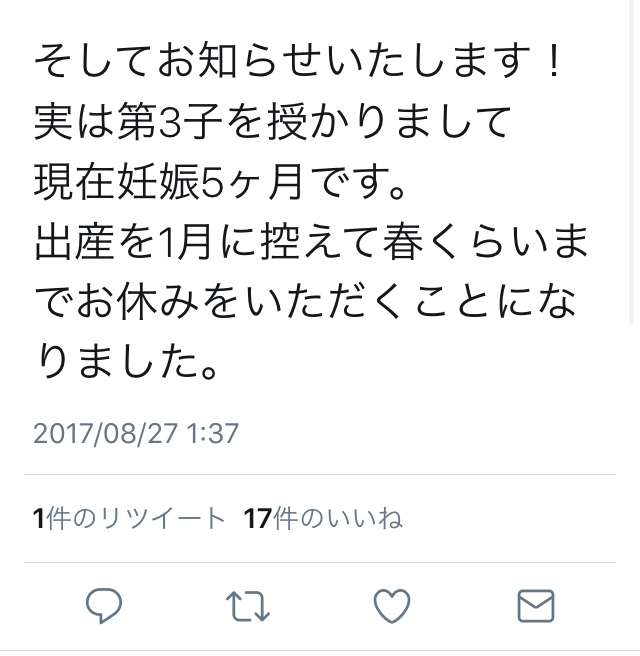Tap the reply speech bubble icon
This screenshot has height=656, width=640.
point(104,606)
